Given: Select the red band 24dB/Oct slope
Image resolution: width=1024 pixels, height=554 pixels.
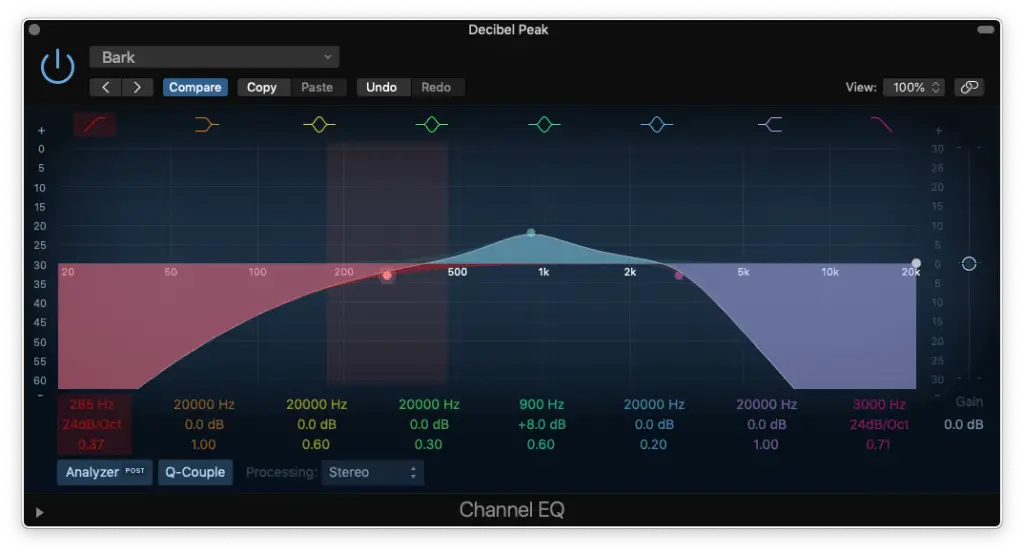Looking at the screenshot, I should coord(92,425).
